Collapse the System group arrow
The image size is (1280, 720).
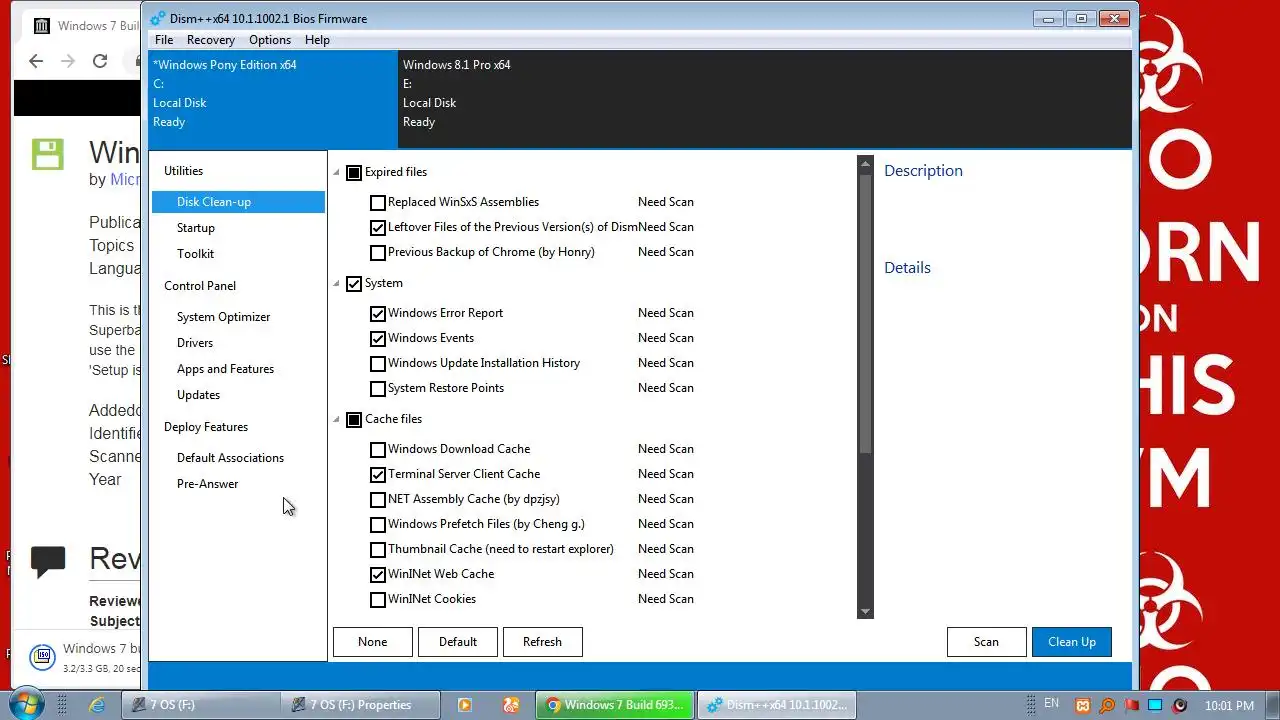pos(337,284)
